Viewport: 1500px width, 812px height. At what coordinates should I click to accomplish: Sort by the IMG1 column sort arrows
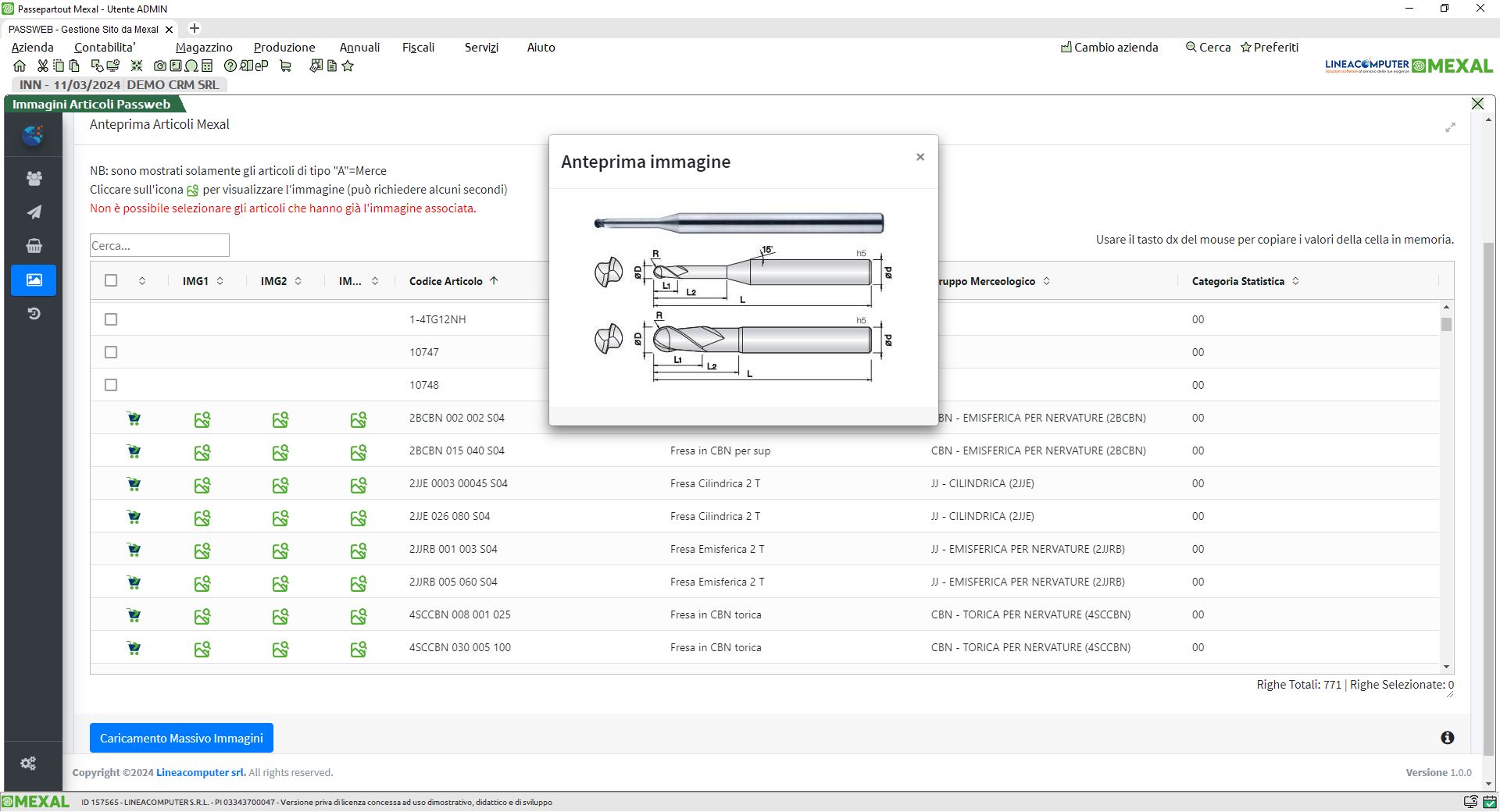point(220,281)
